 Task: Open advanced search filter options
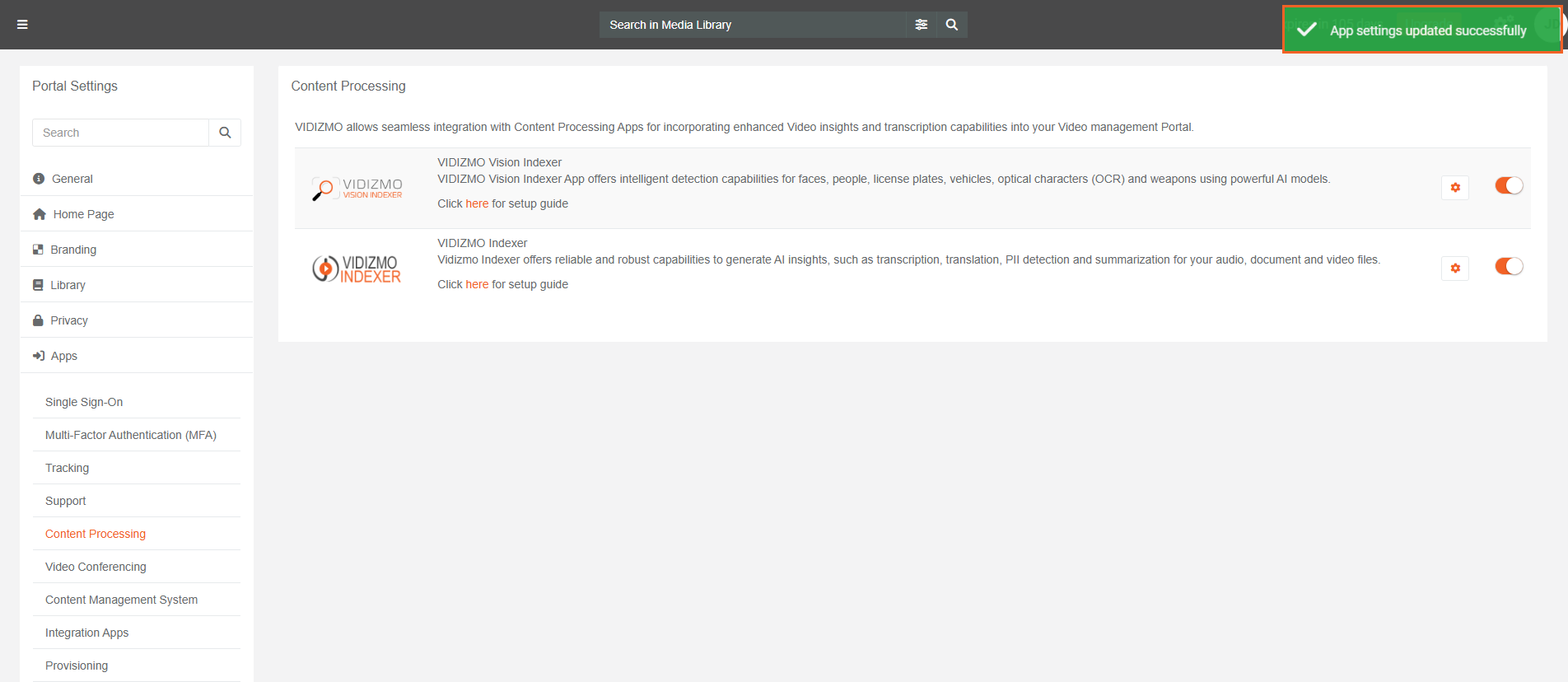[x=921, y=25]
